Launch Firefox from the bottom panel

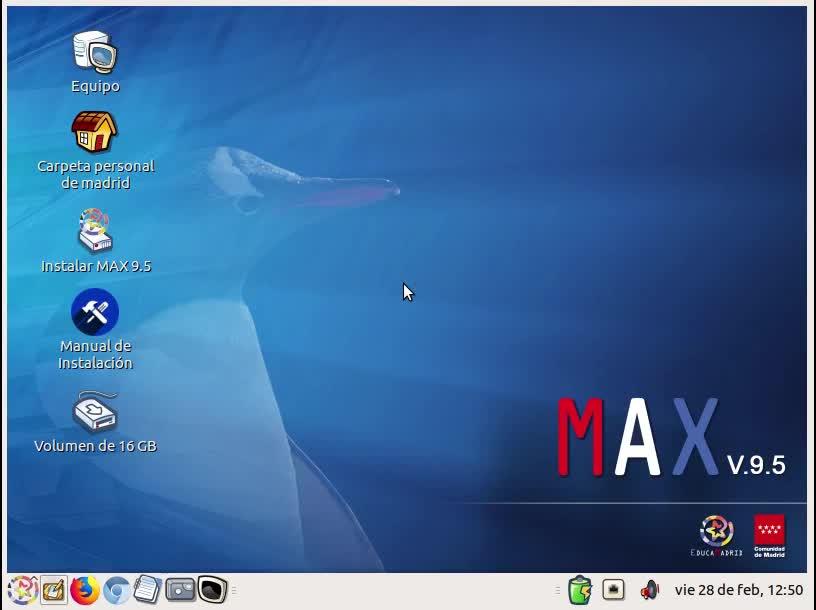84,590
